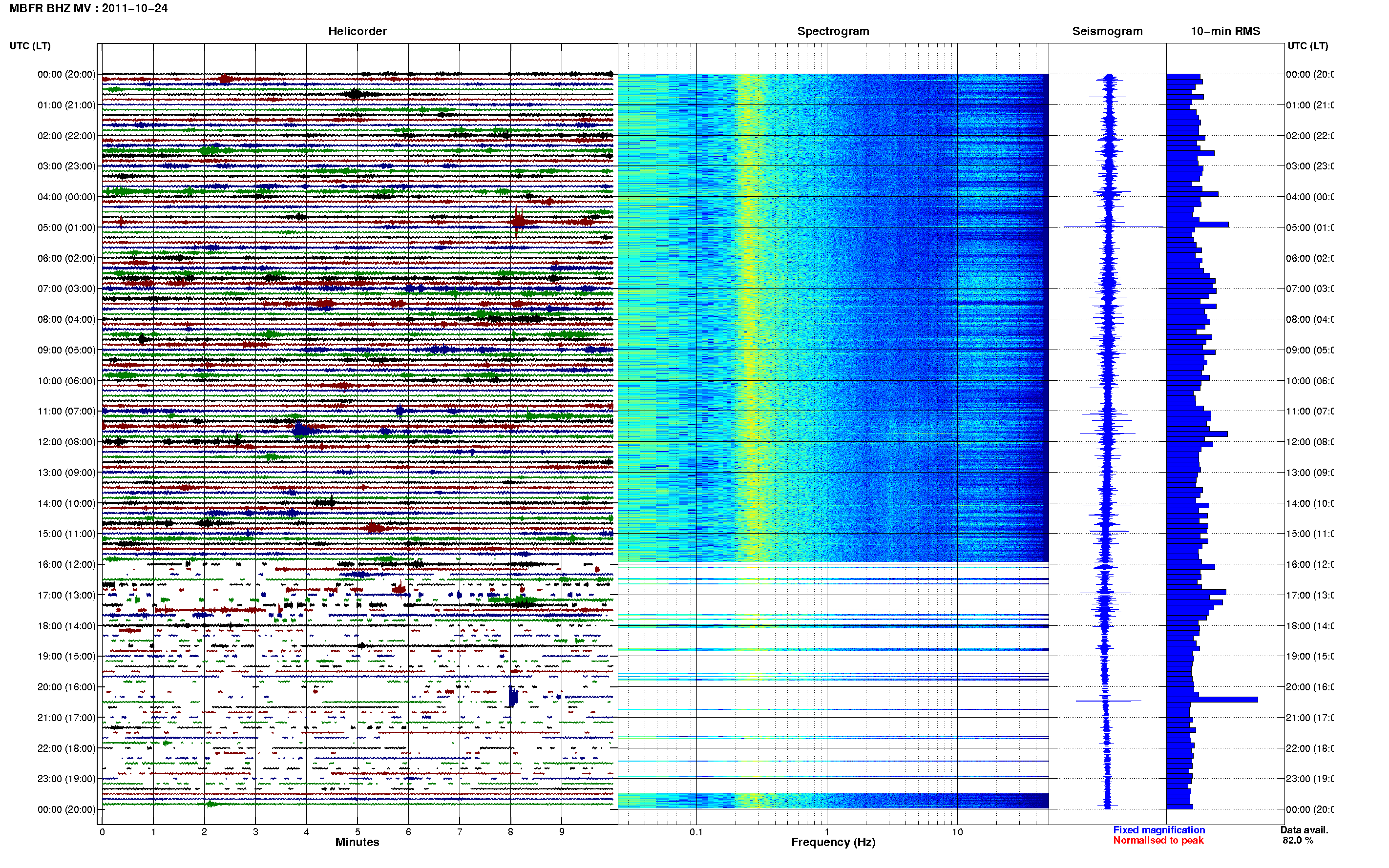Click the 'Fixed magnification' legend text
The width and height of the screenshot is (1389, 868).
1159,830
